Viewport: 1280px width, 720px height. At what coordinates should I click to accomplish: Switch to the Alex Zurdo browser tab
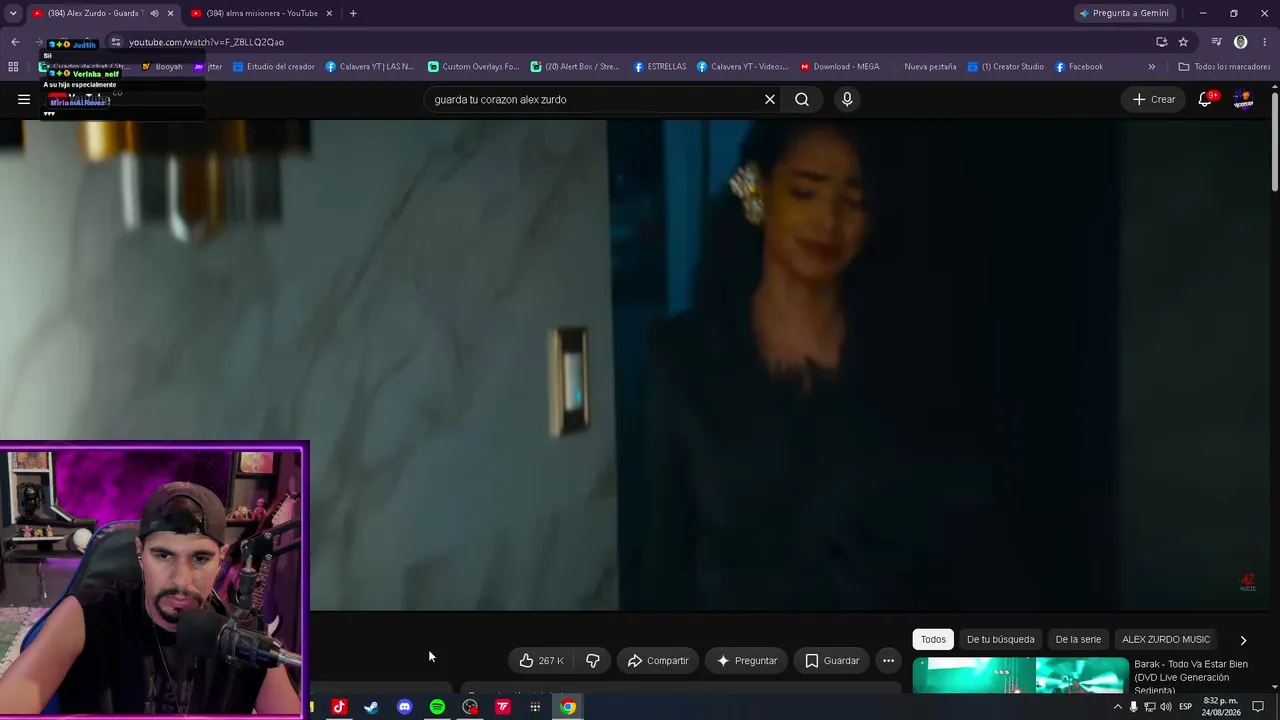coord(88,13)
